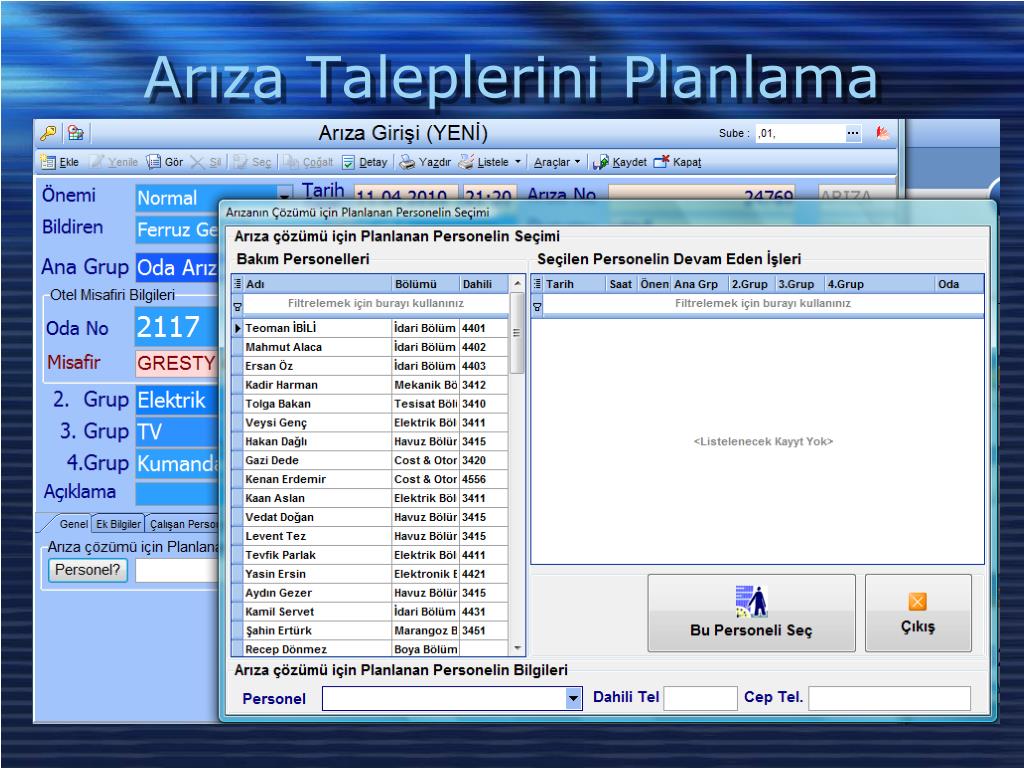Screen dimensions: 1024x768
Task: Click the Detay toolbar button
Action: (365, 162)
